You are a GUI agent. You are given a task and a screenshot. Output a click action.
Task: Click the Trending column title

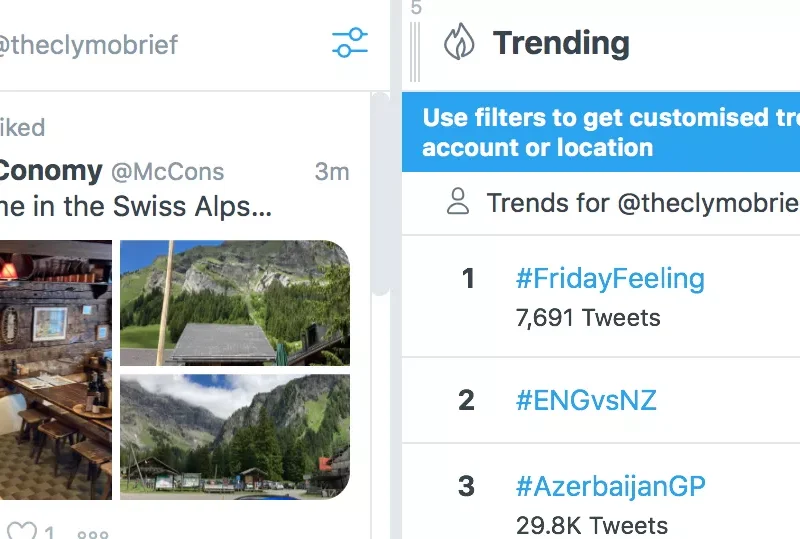tap(561, 43)
